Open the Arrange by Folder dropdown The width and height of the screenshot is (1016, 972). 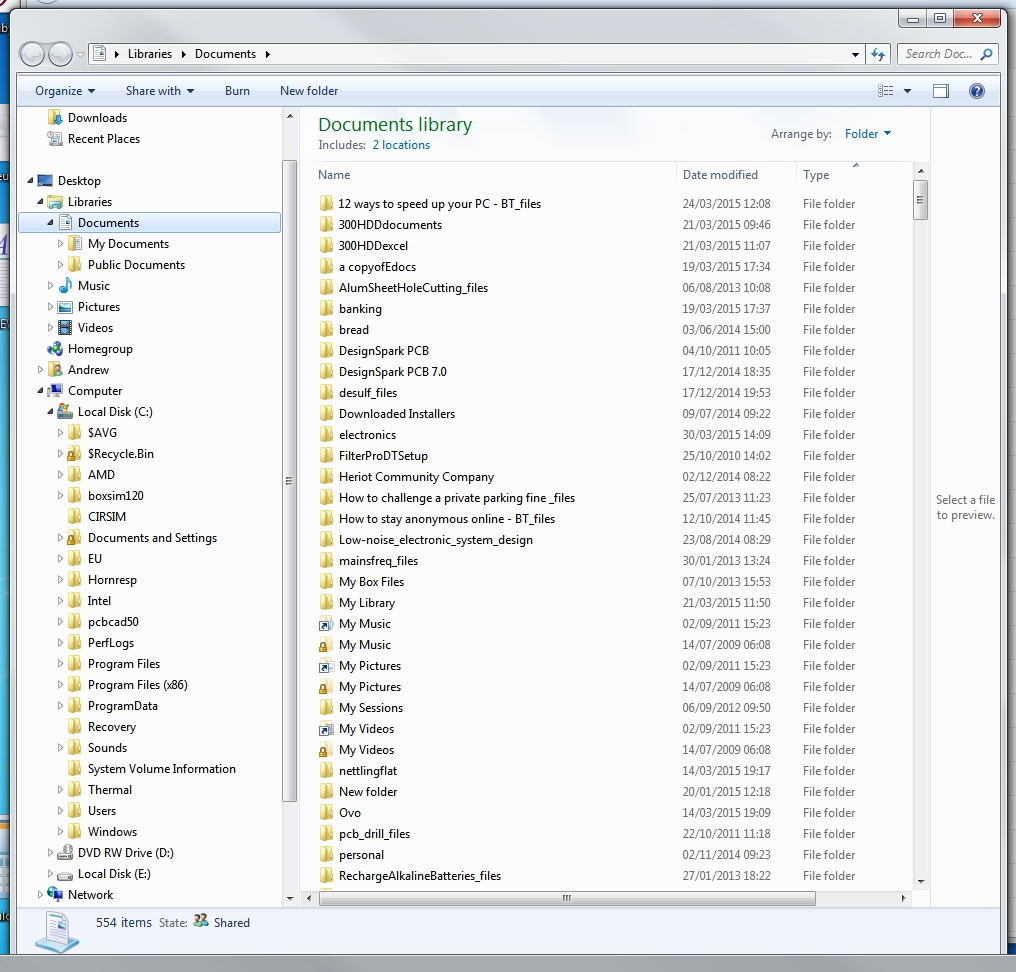point(868,133)
